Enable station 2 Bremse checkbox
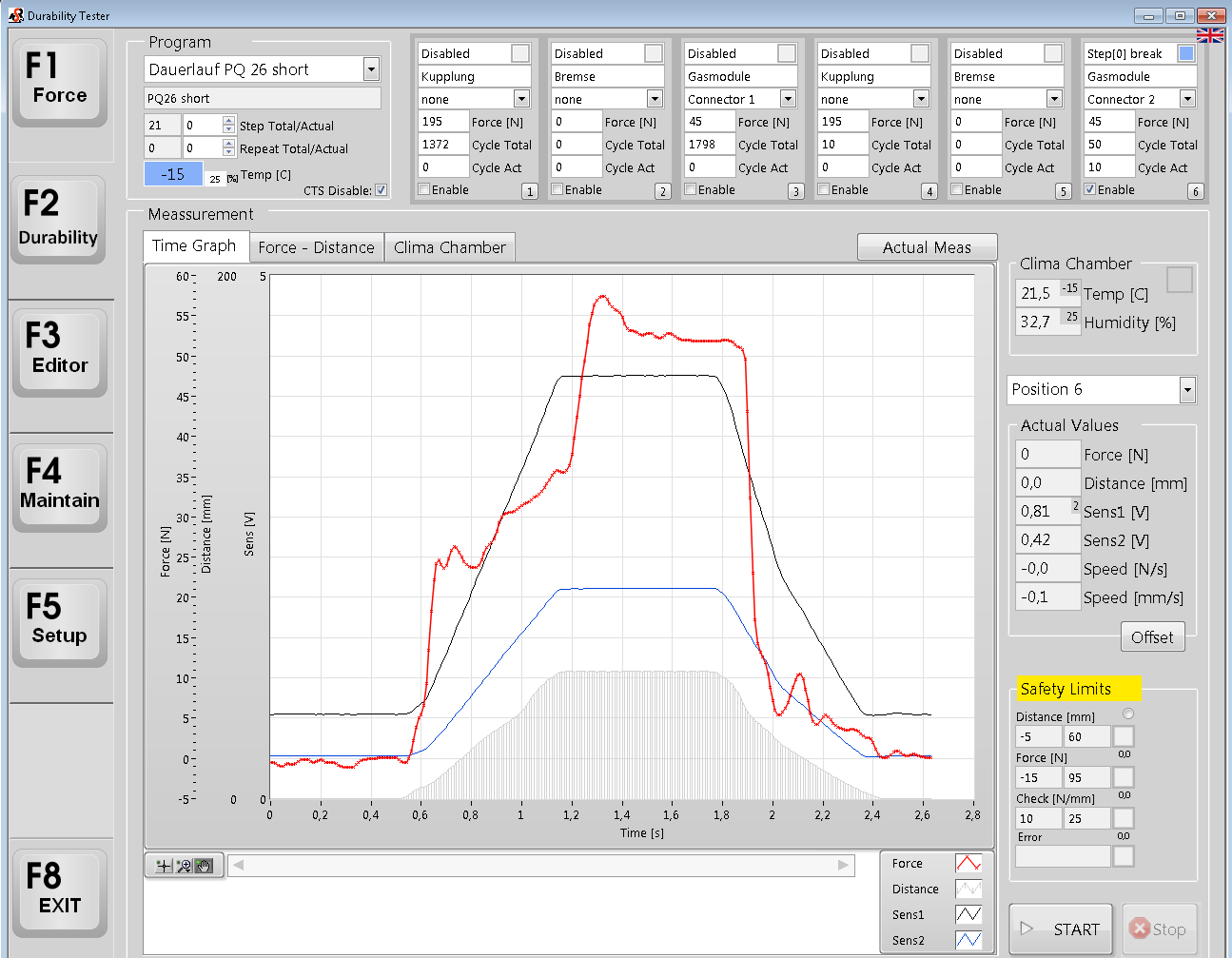The height and width of the screenshot is (958, 1232). (557, 189)
